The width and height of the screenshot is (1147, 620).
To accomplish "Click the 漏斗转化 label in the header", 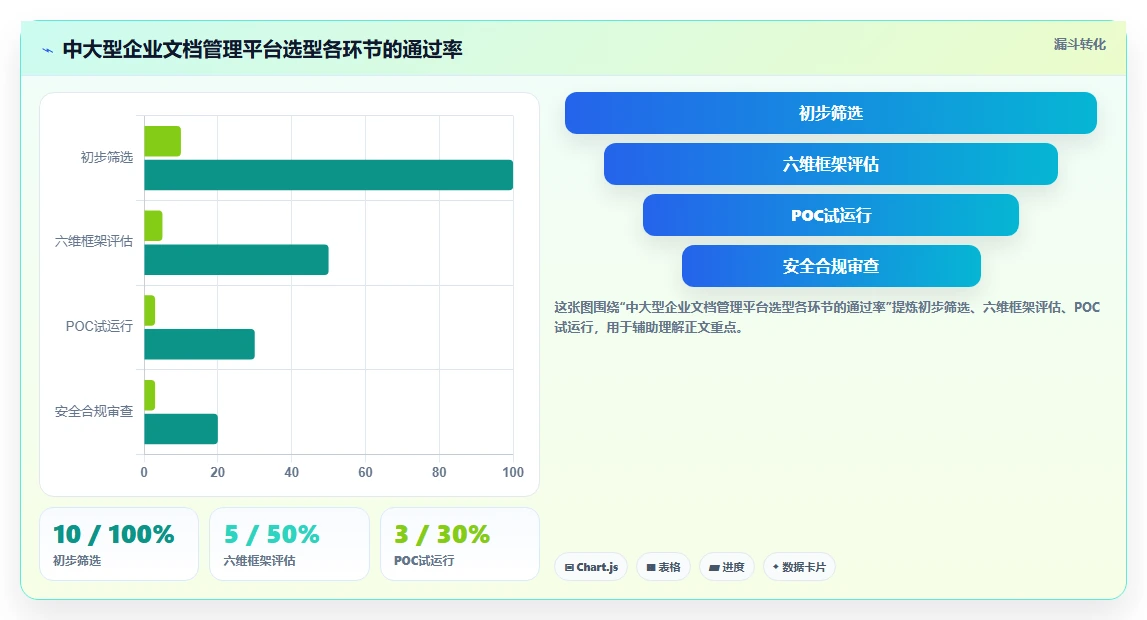I will (1079, 45).
